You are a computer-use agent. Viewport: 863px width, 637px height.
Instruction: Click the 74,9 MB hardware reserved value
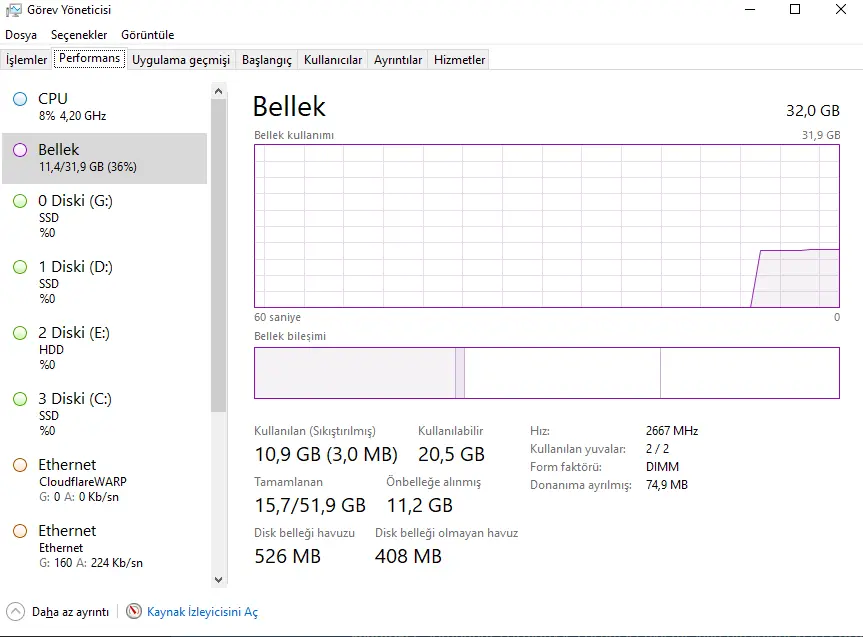(667, 485)
